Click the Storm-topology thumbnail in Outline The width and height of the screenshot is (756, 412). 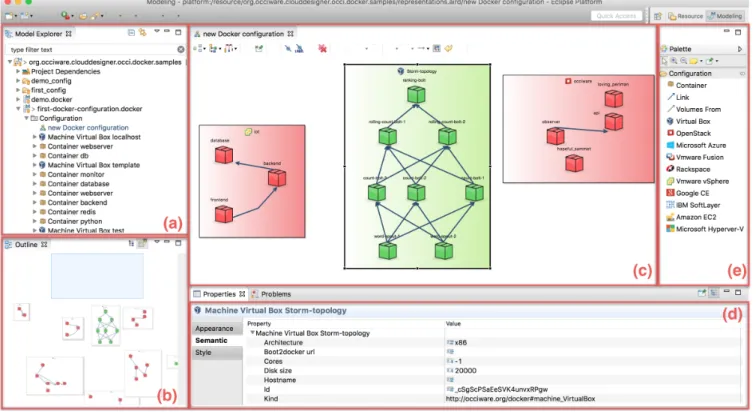pos(106,326)
